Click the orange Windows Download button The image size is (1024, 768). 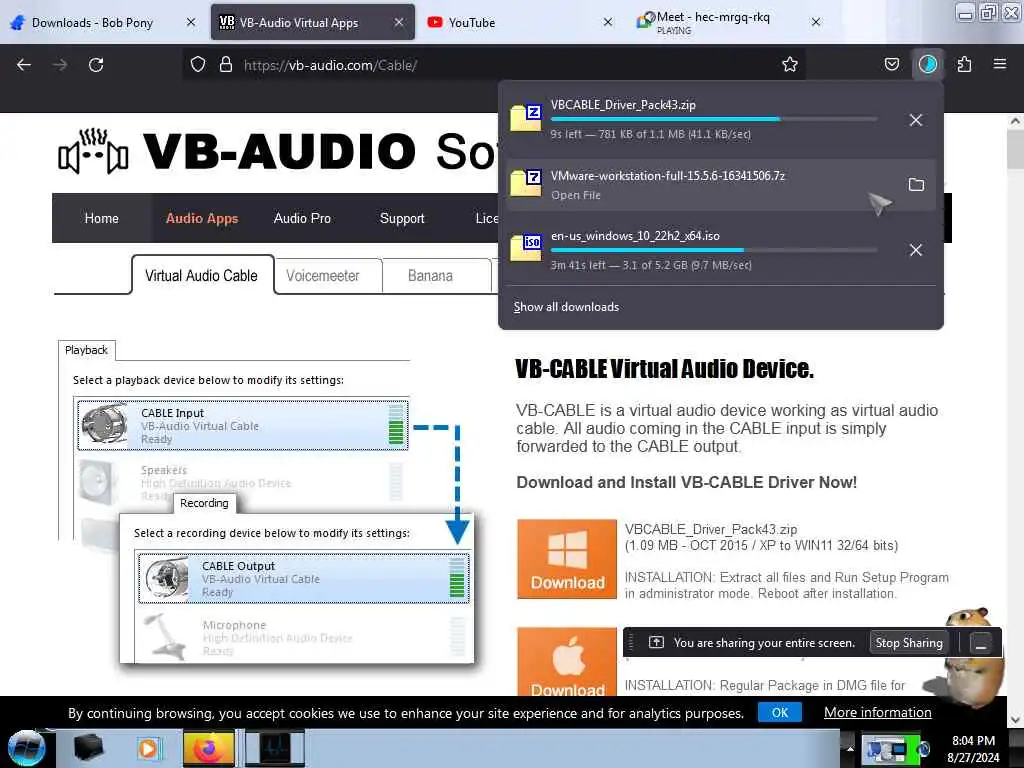[x=567, y=559]
